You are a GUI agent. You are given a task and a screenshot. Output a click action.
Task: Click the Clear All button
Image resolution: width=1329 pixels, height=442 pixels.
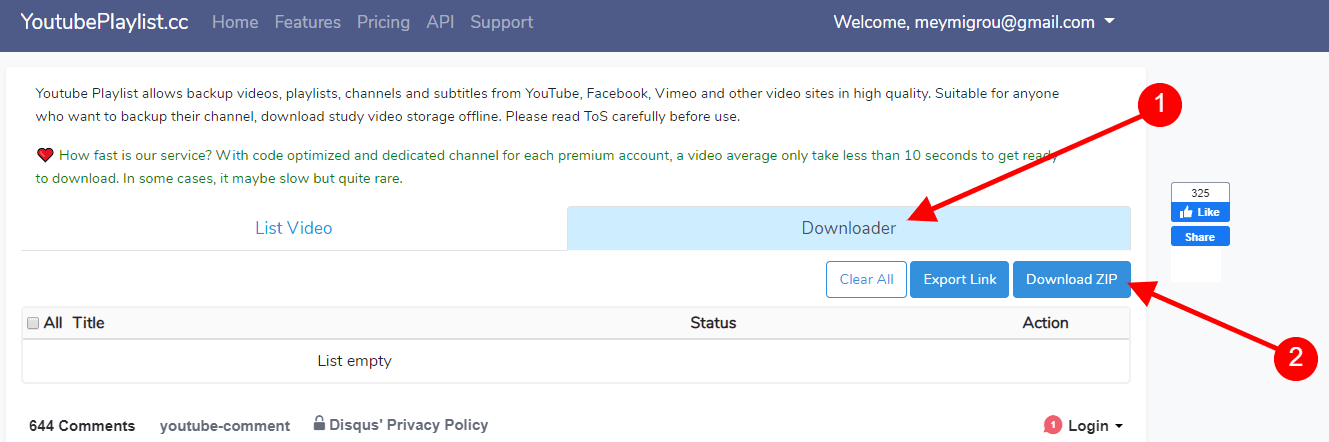pyautogui.click(x=866, y=280)
